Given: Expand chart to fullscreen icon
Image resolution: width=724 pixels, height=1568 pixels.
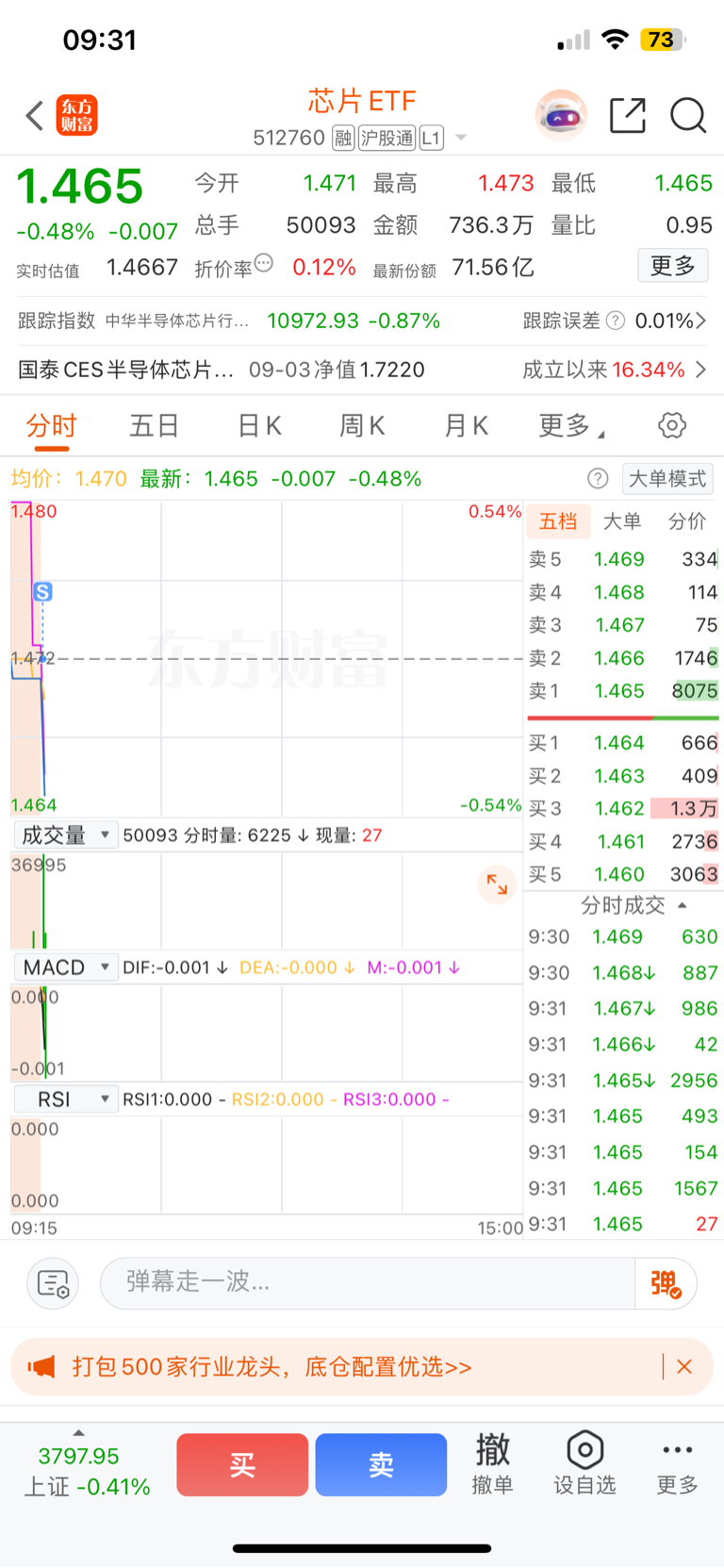Looking at the screenshot, I should (x=497, y=884).
